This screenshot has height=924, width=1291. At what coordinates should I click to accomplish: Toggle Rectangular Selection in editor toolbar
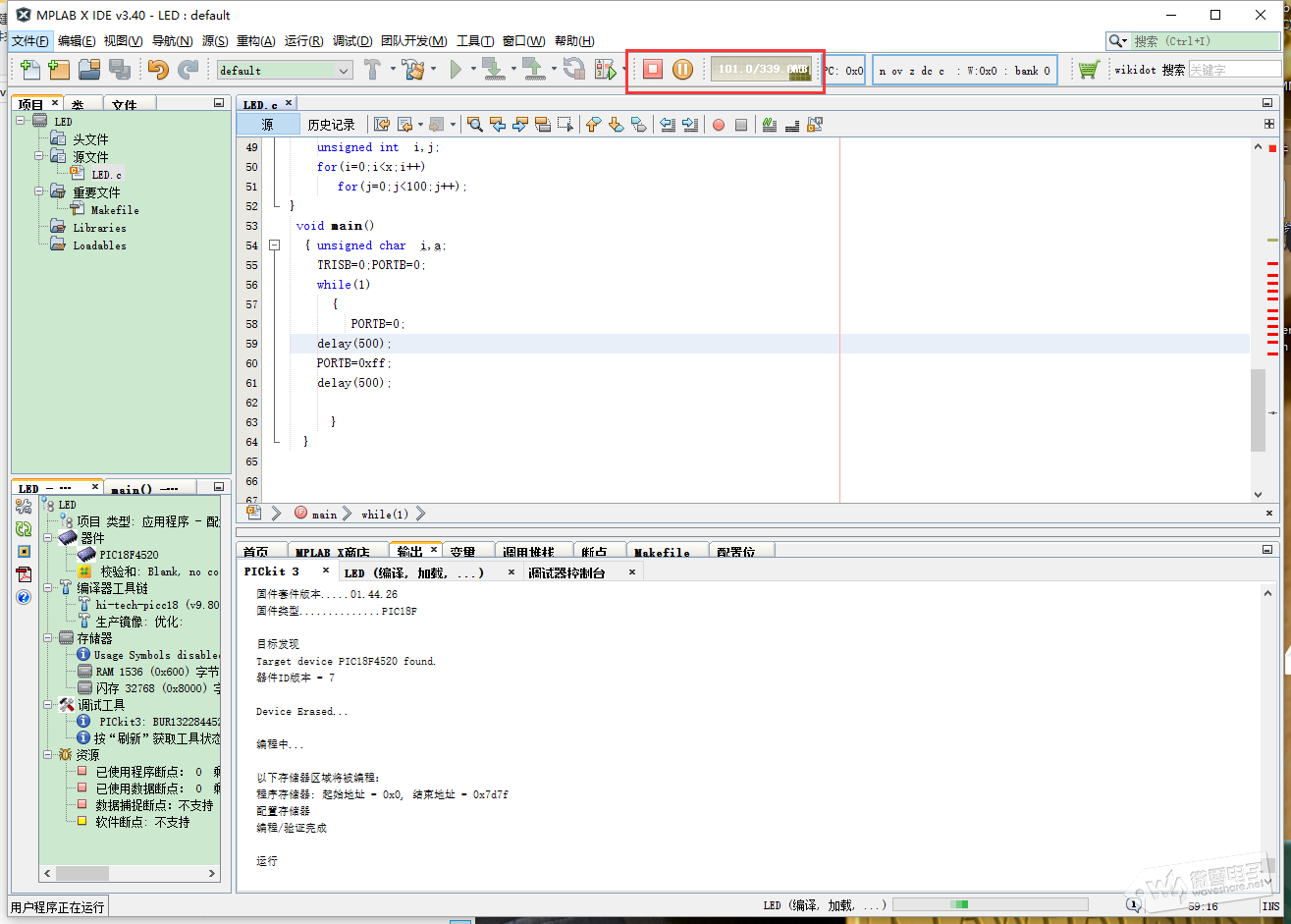click(x=565, y=125)
